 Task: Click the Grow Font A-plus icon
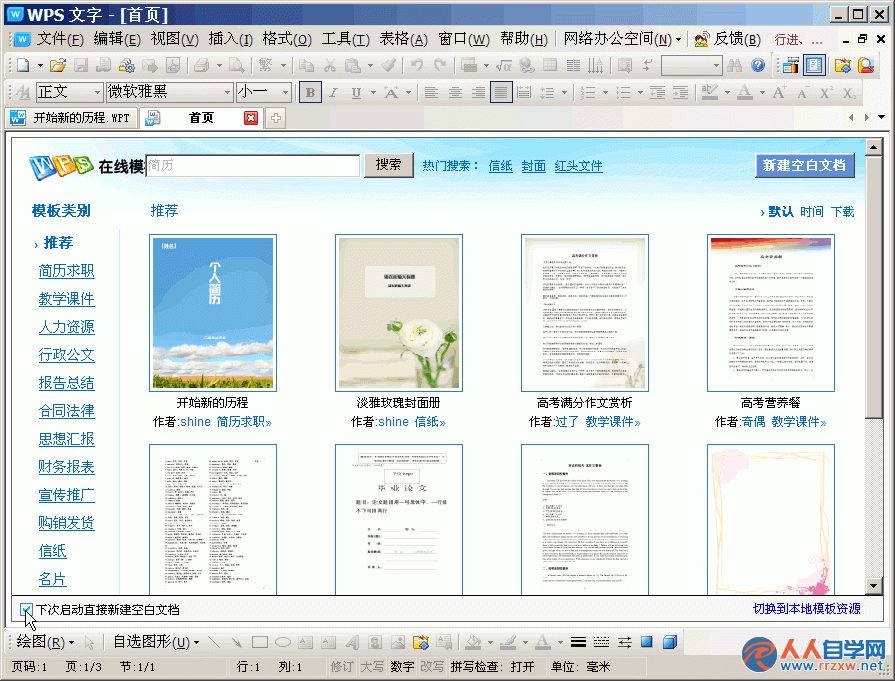coord(779,92)
